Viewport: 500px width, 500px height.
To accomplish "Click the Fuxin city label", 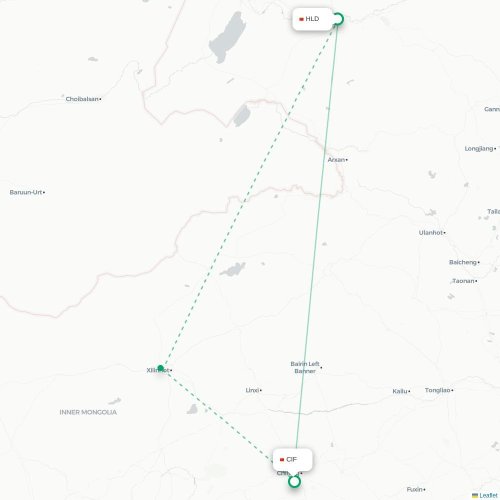I will pos(415,489).
